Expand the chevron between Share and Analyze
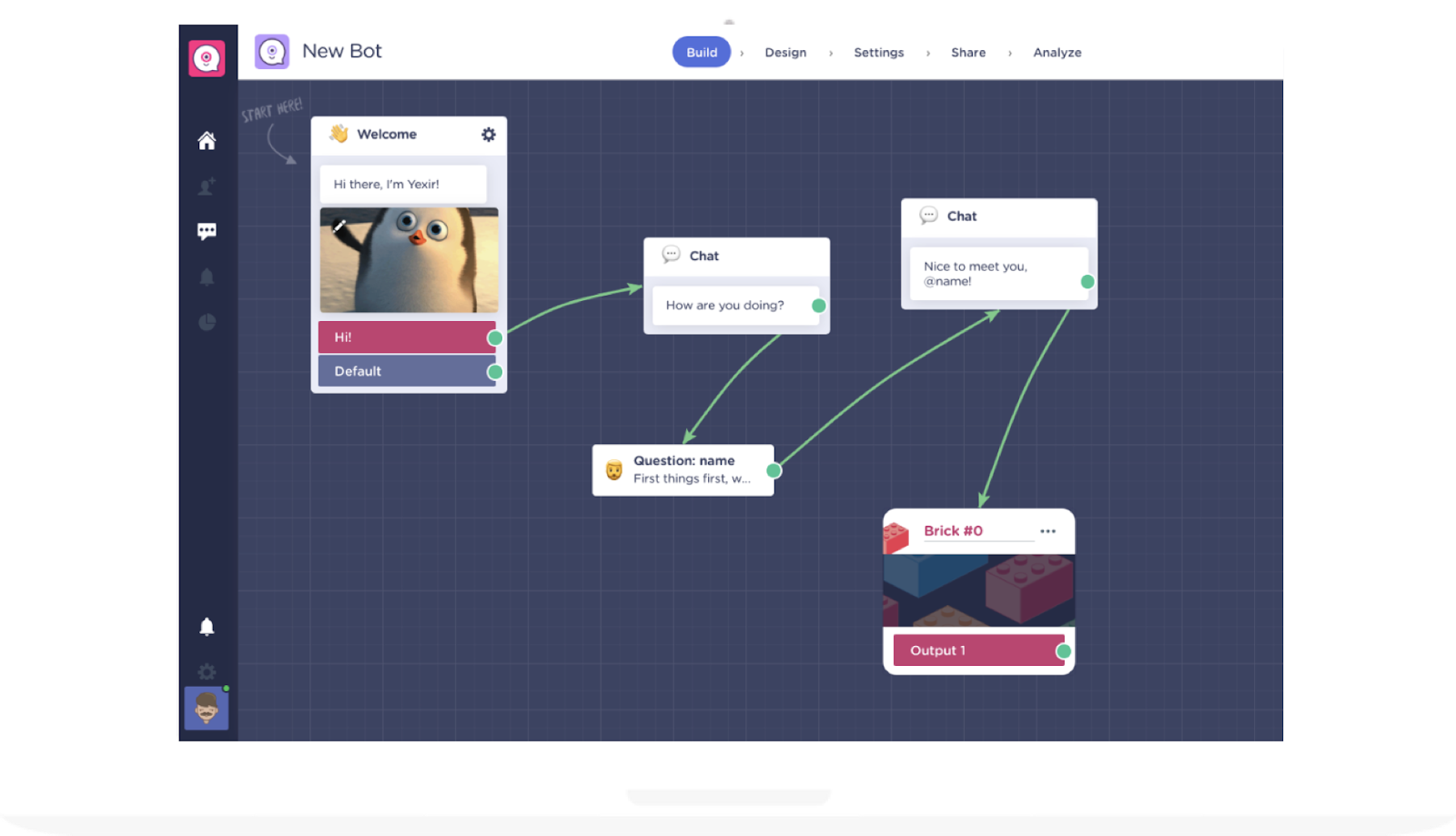The image size is (1456, 836). (x=1009, y=53)
